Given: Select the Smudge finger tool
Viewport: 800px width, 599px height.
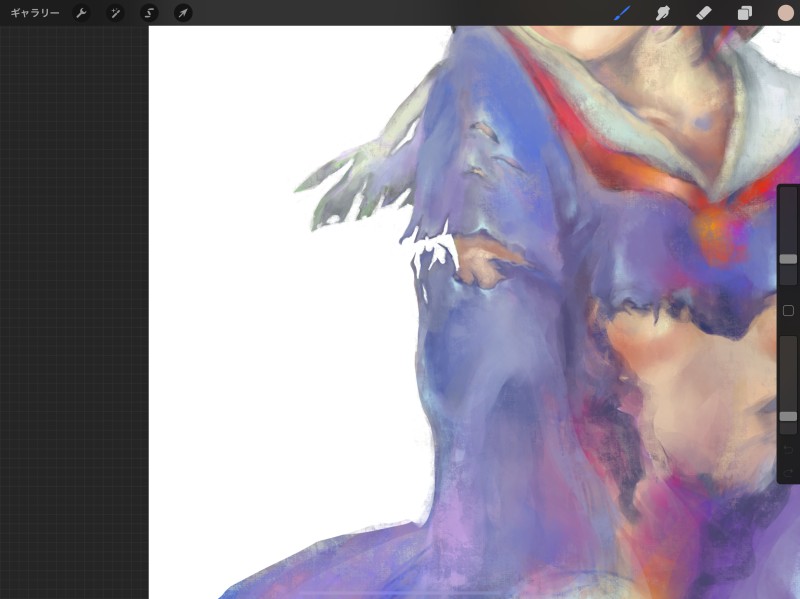Looking at the screenshot, I should (663, 13).
